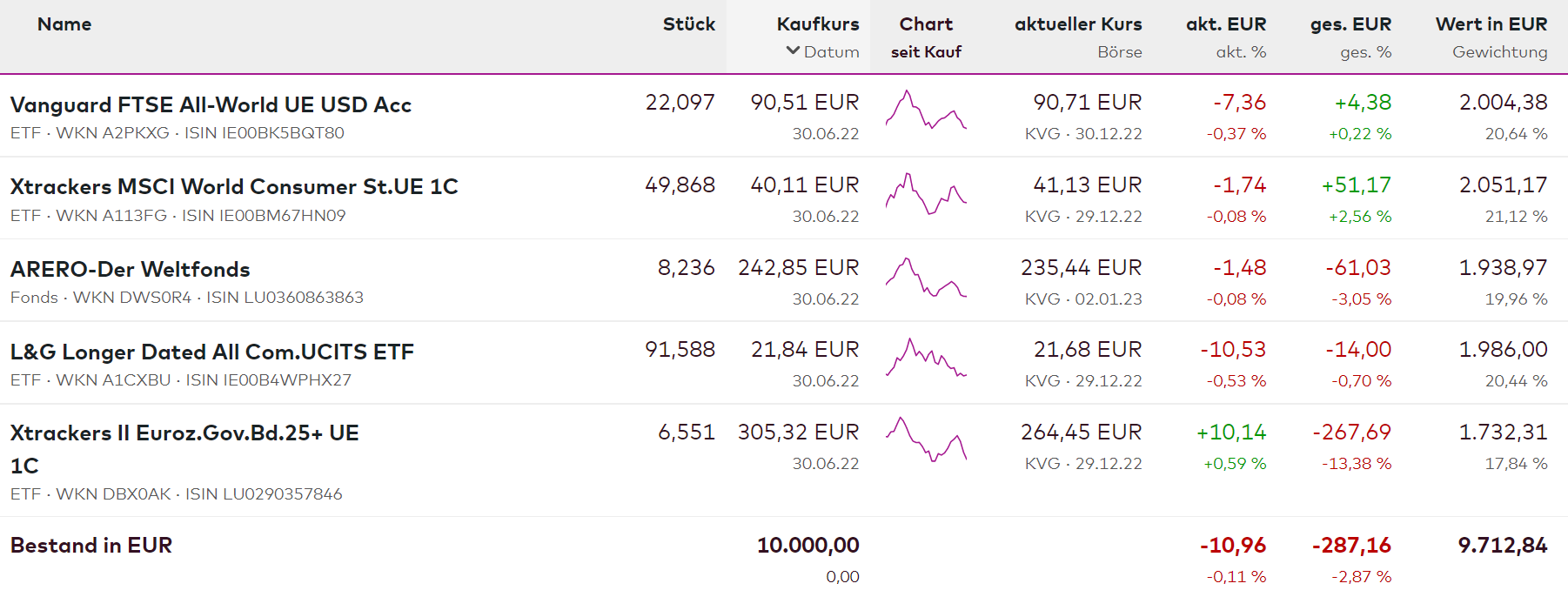Open Xtrackers II Euroz.Gov.Bd.25+ UE 1C
Viewport: 1568px width, 597px height.
coord(184,433)
